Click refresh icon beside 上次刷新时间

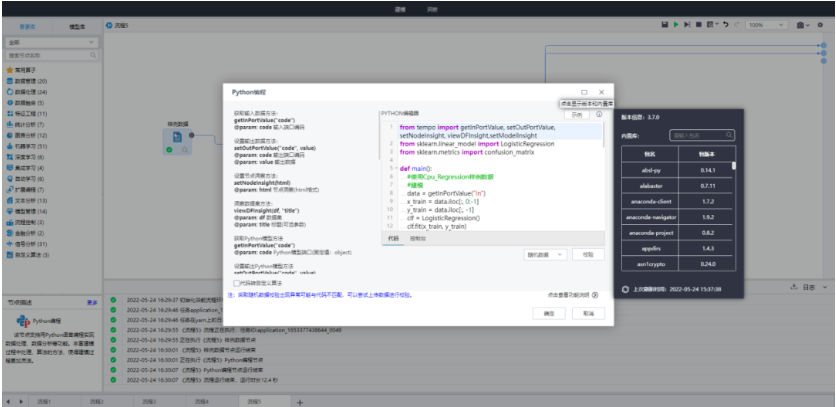pyautogui.click(x=625, y=285)
